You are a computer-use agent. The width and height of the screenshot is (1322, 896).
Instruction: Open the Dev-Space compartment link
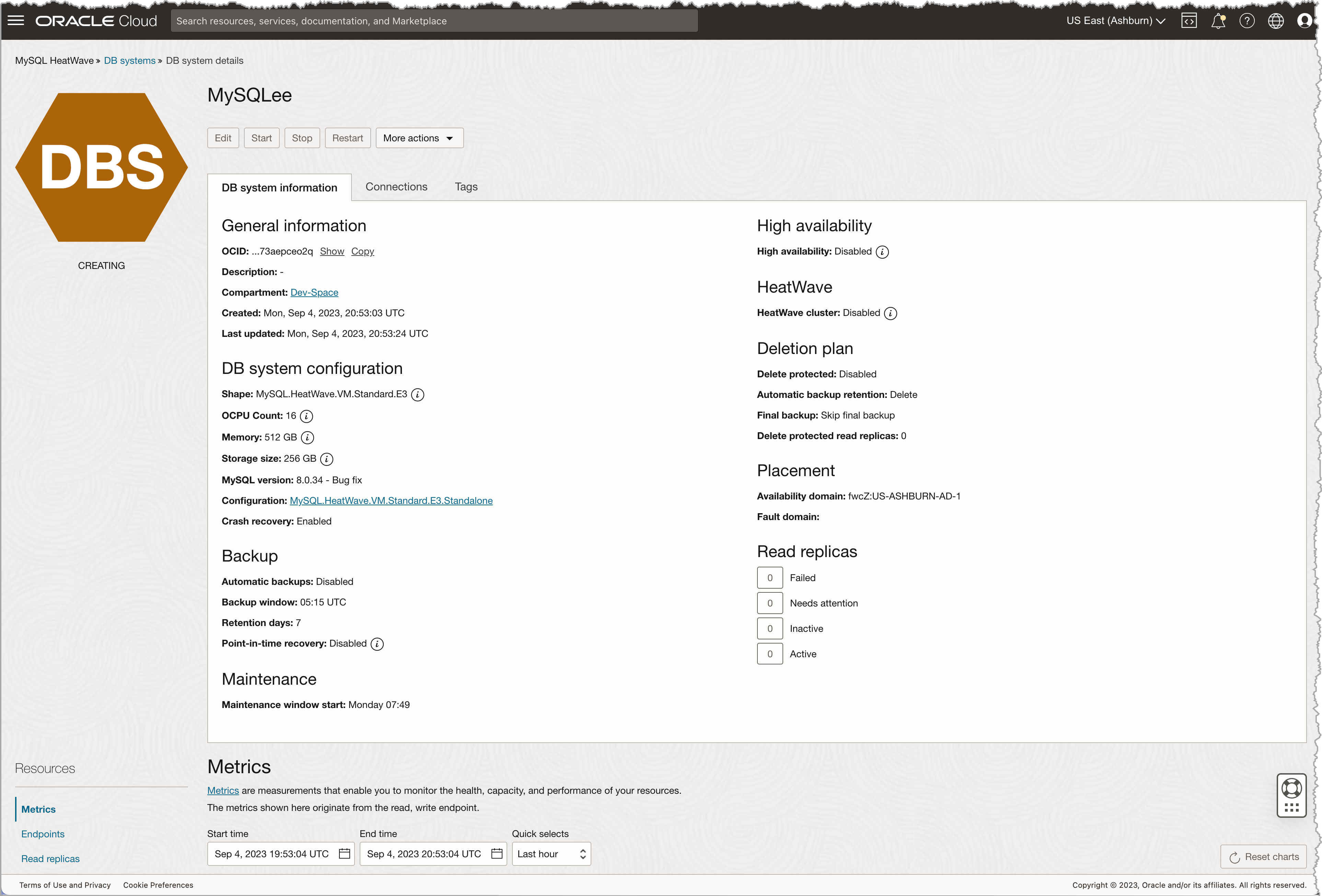coord(314,292)
